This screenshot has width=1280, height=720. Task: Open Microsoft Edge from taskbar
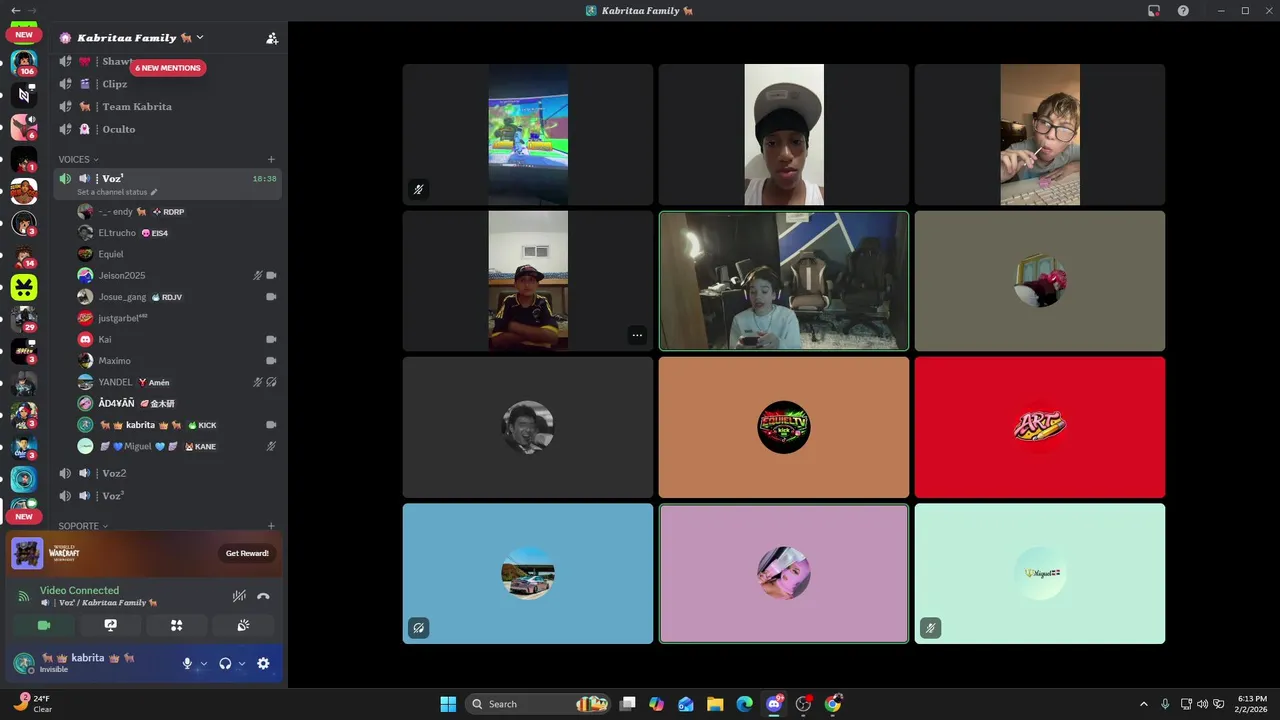[744, 704]
